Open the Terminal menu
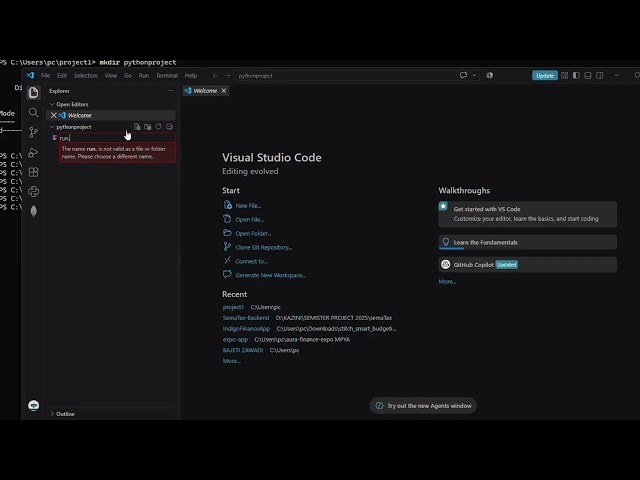 (167, 76)
